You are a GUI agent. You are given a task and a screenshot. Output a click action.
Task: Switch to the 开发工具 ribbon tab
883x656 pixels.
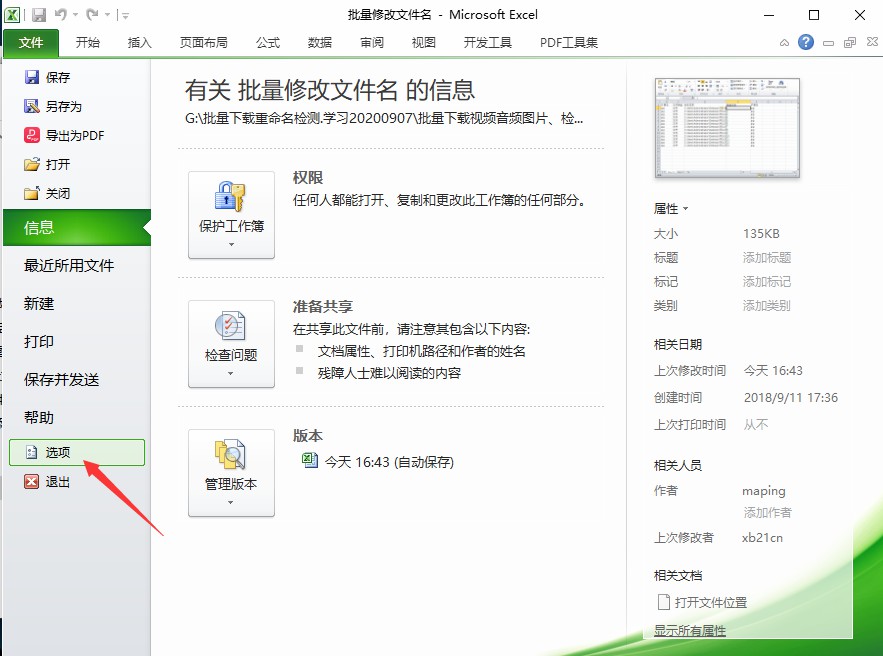pos(487,43)
